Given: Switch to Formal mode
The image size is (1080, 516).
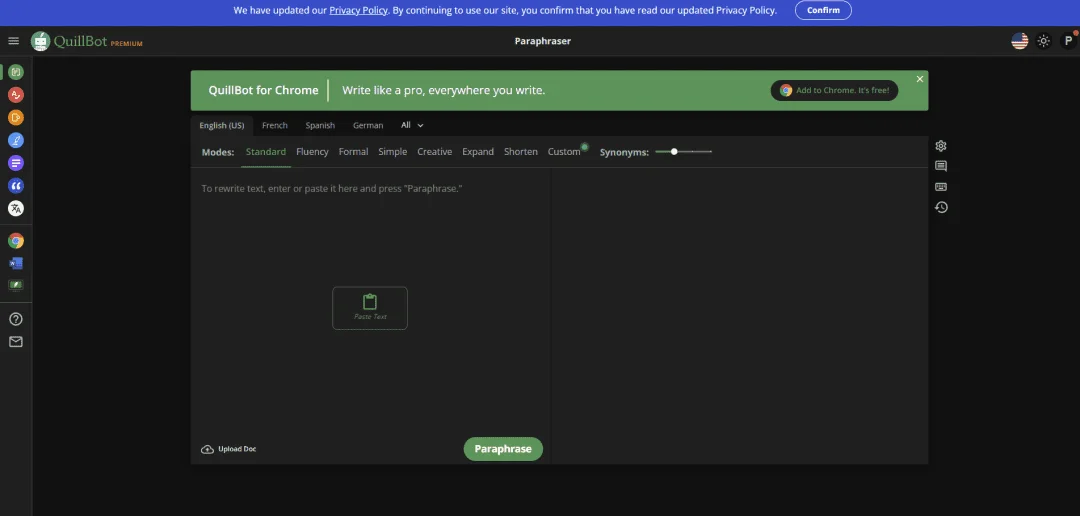Looking at the screenshot, I should [x=353, y=152].
